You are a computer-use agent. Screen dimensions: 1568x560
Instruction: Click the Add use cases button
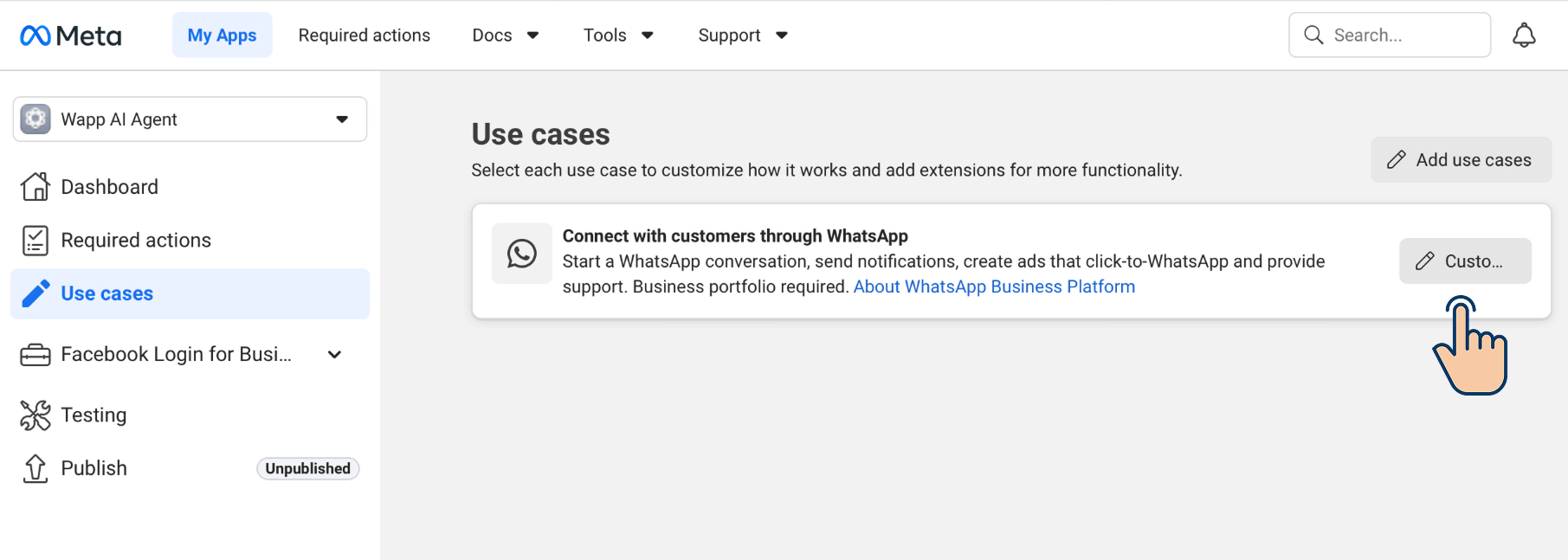coord(1461,159)
